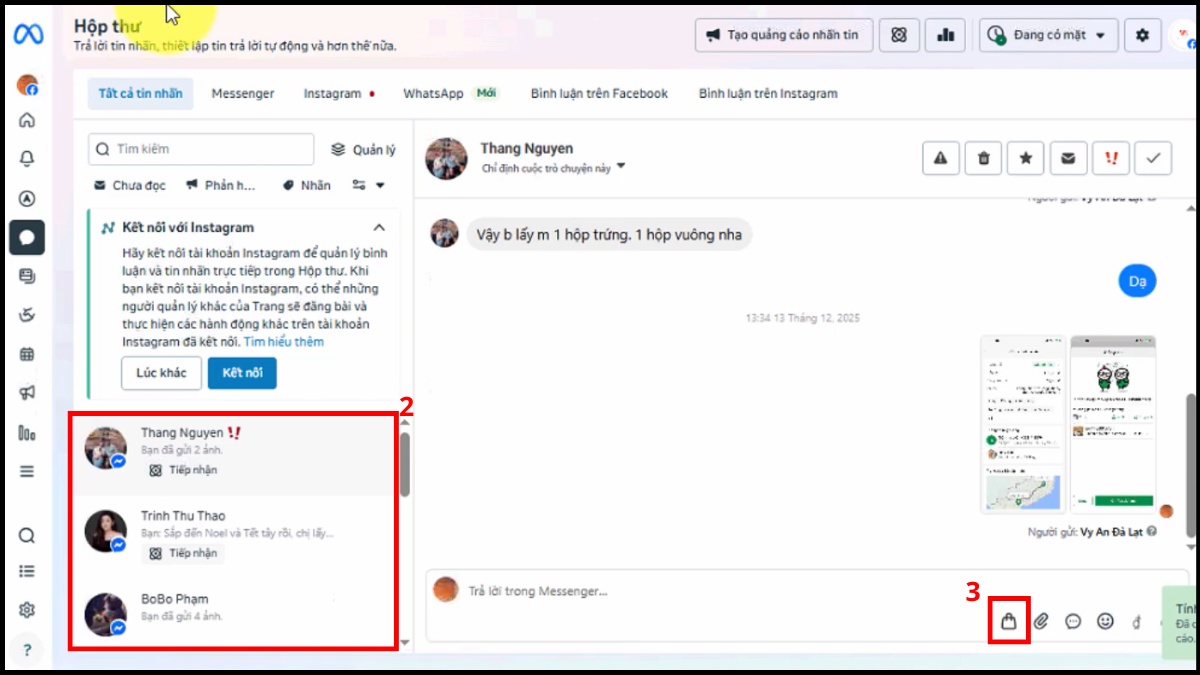This screenshot has width=1200, height=675.
Task: Open the calendar planner sidebar icon
Action: pyautogui.click(x=27, y=354)
